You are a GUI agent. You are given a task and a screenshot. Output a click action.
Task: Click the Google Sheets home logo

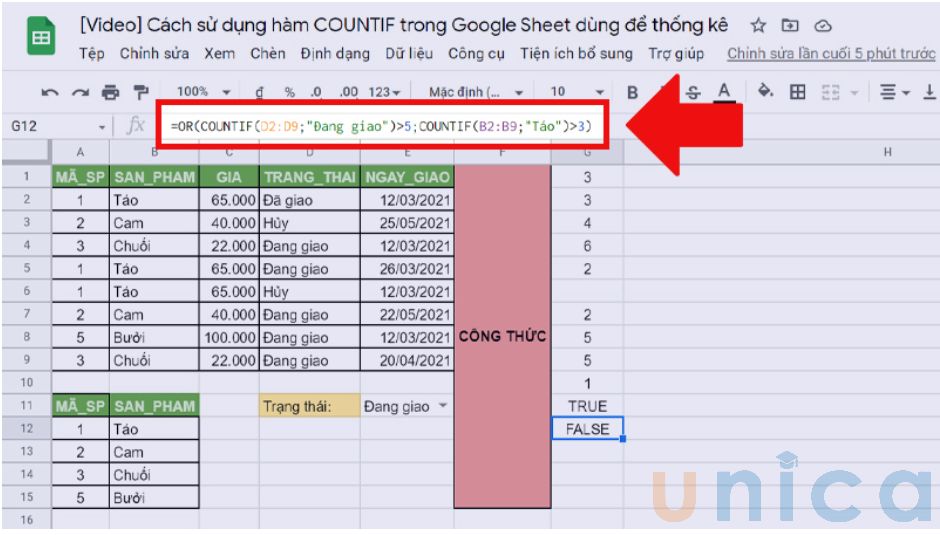pos(41,37)
